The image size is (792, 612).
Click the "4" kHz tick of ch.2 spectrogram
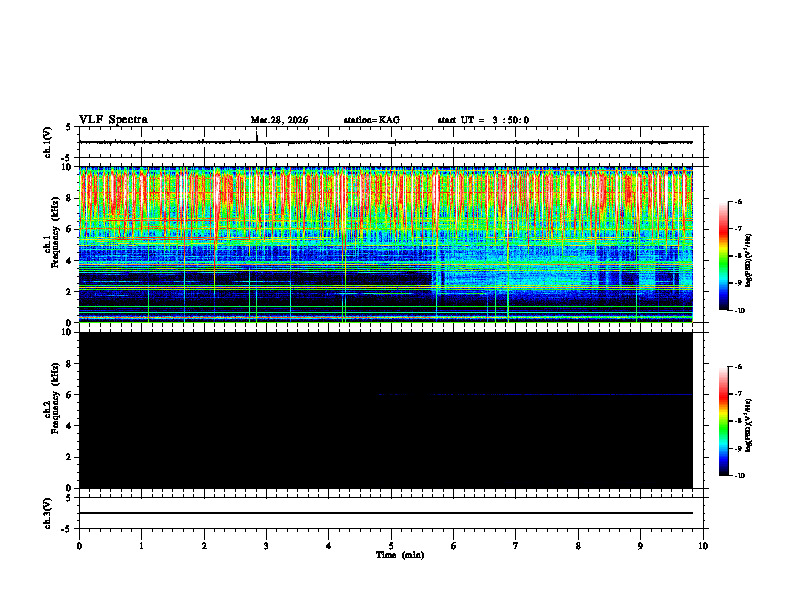point(70,426)
